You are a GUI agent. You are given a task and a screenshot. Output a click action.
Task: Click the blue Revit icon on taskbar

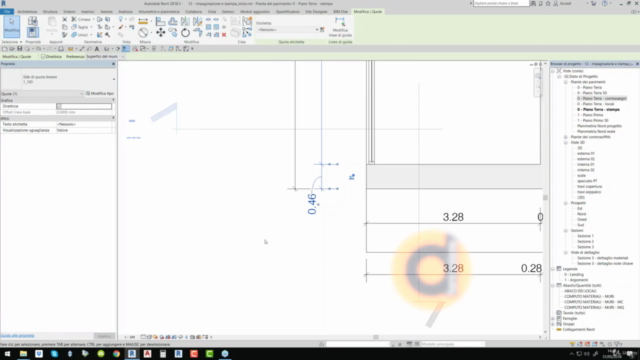coord(132,353)
